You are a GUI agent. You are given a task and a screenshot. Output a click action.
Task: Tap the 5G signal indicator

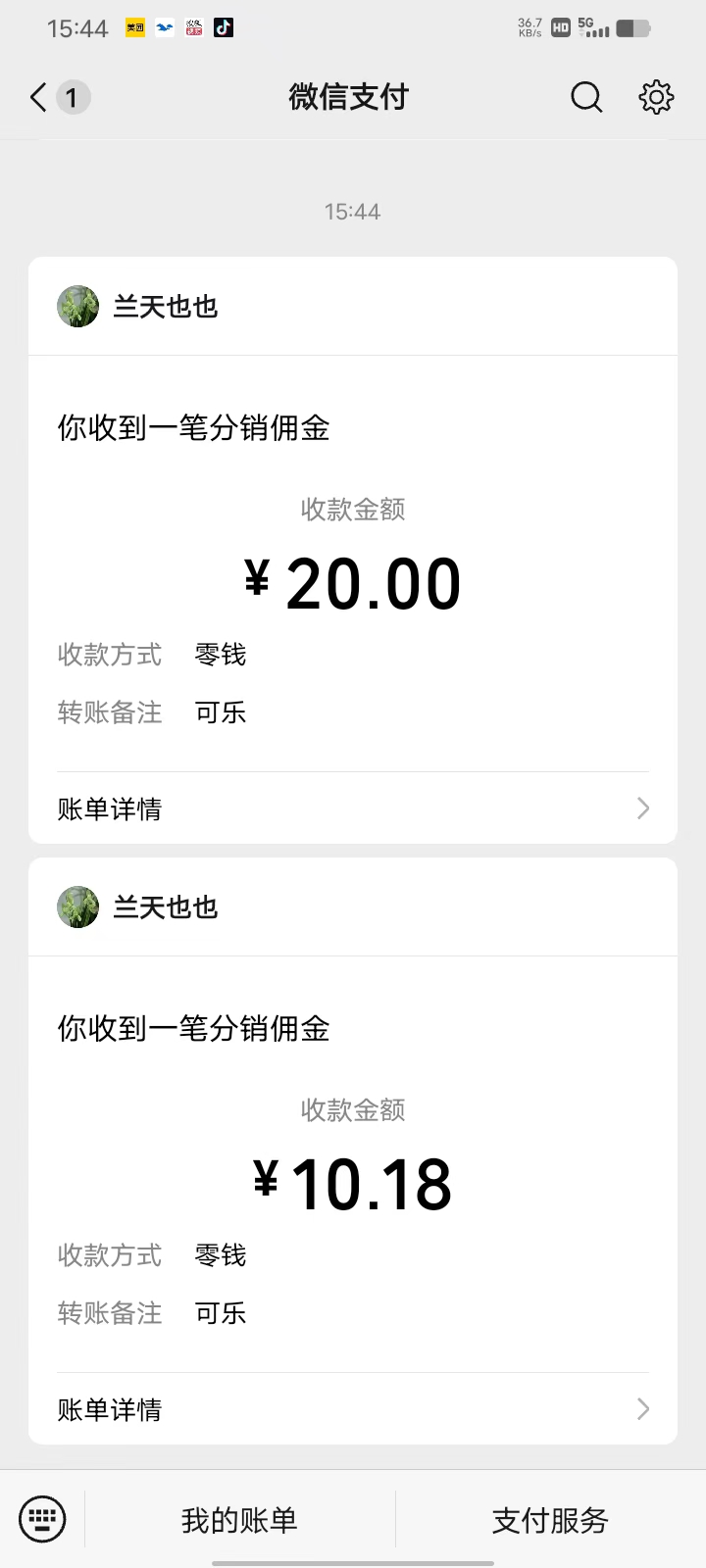tap(593, 27)
